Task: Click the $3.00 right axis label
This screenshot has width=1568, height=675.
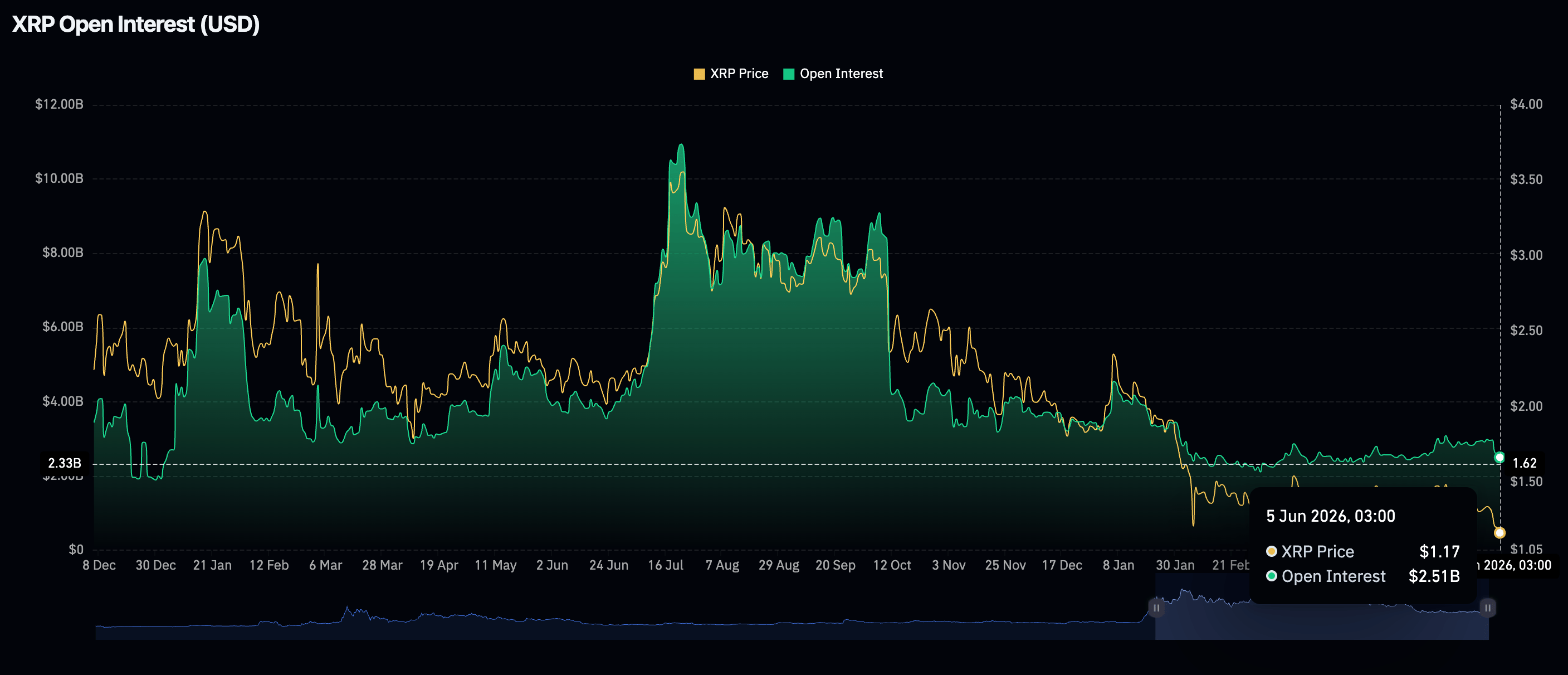Action: click(x=1527, y=255)
